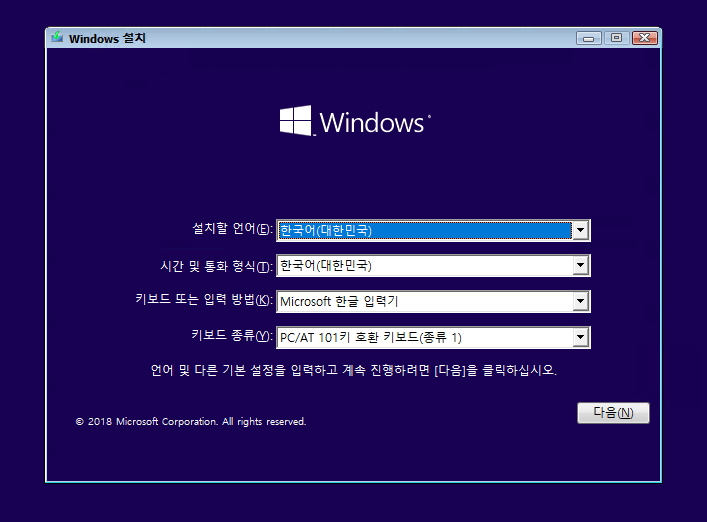This screenshot has width=707, height=522.
Task: Maximize the Windows 설치 window
Action: click(x=616, y=38)
